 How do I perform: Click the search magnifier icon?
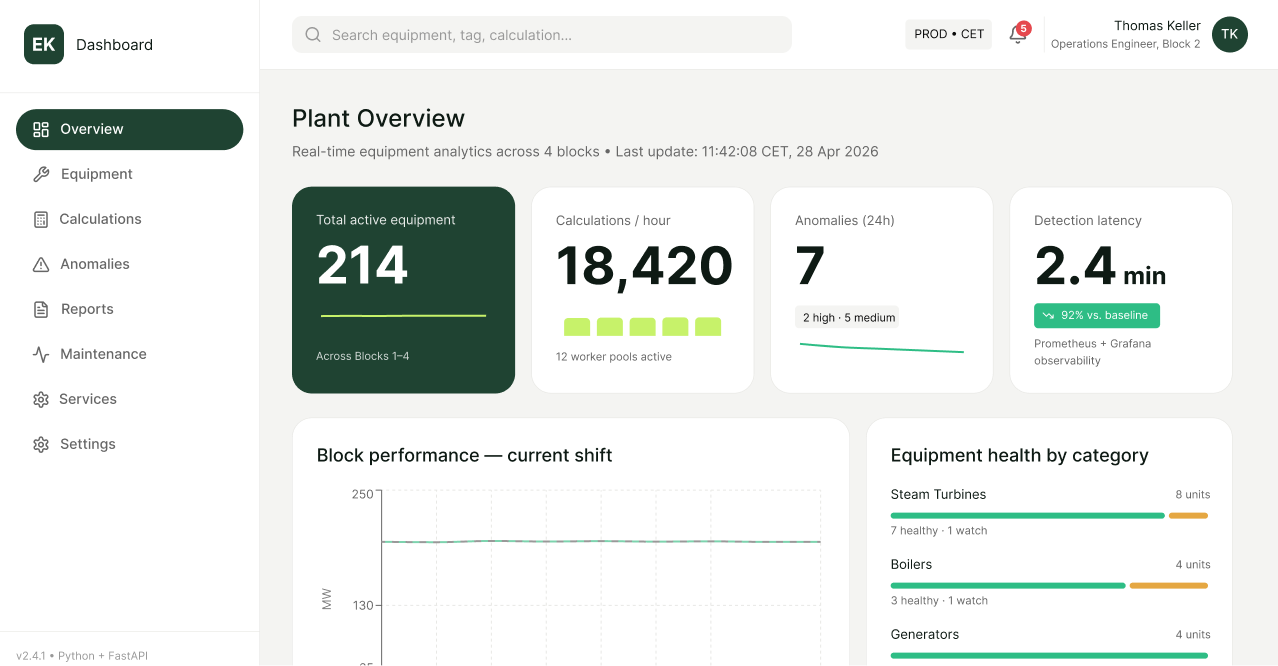coord(313,35)
